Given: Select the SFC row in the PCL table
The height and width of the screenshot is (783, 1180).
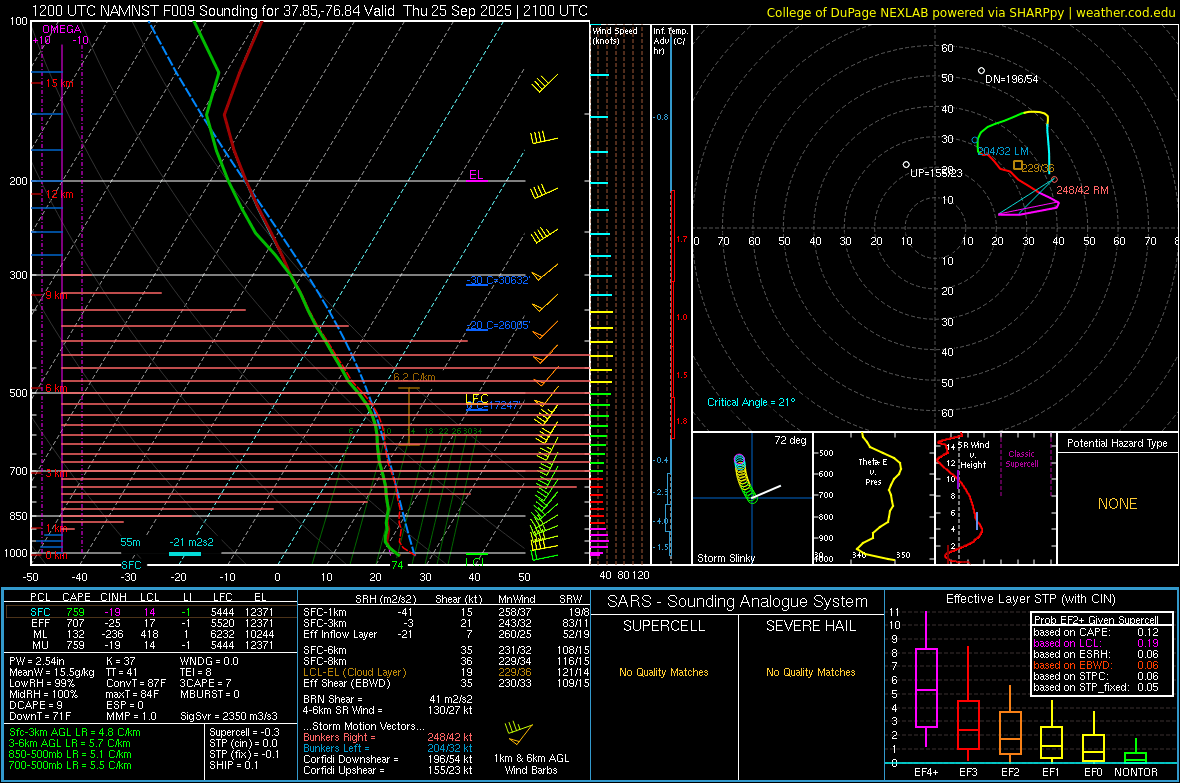Looking at the screenshot, I should [151, 612].
